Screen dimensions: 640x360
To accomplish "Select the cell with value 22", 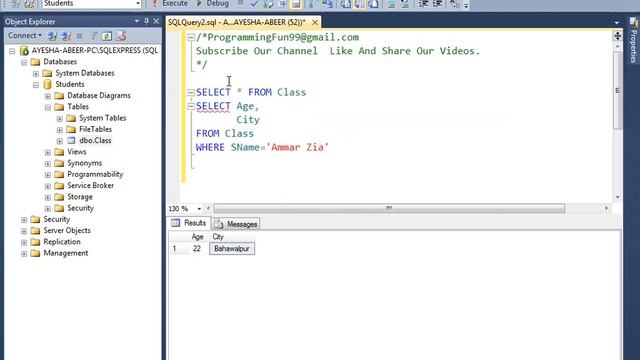I will [197, 249].
